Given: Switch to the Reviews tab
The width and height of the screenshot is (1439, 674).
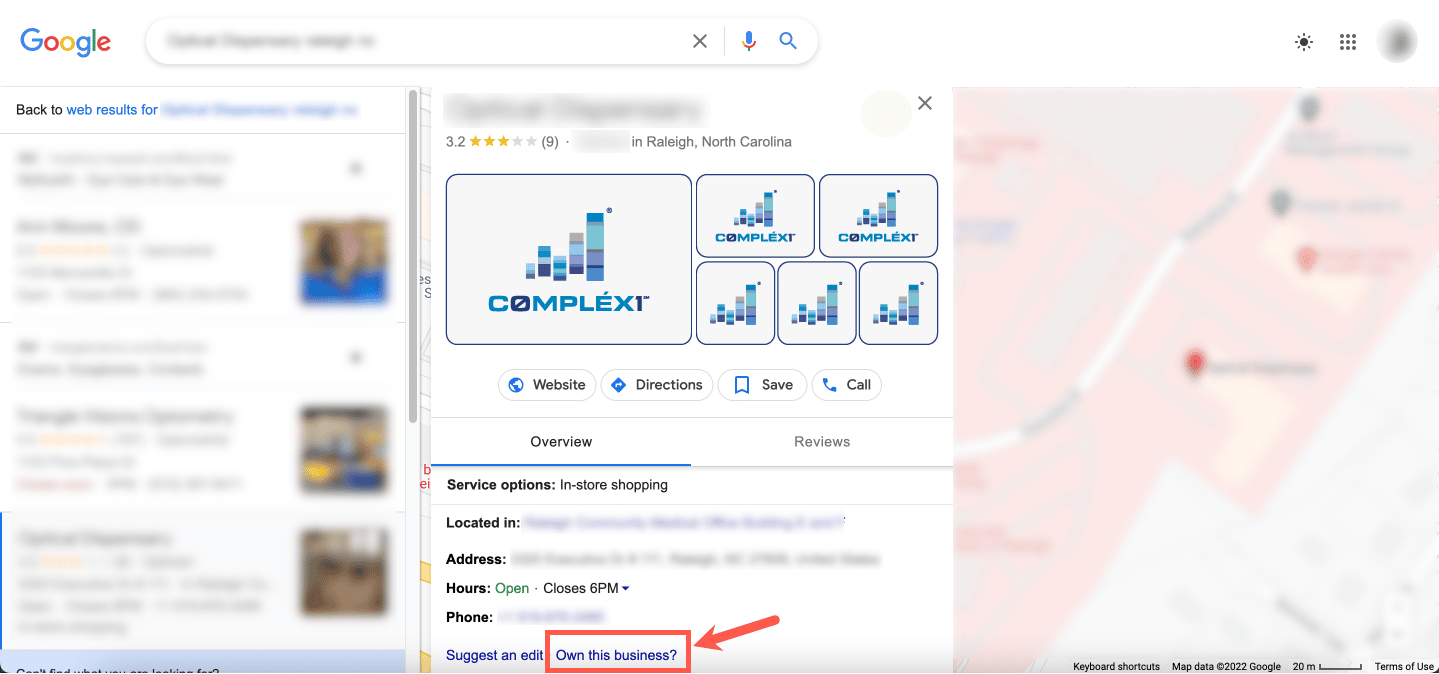Looking at the screenshot, I should [x=821, y=441].
